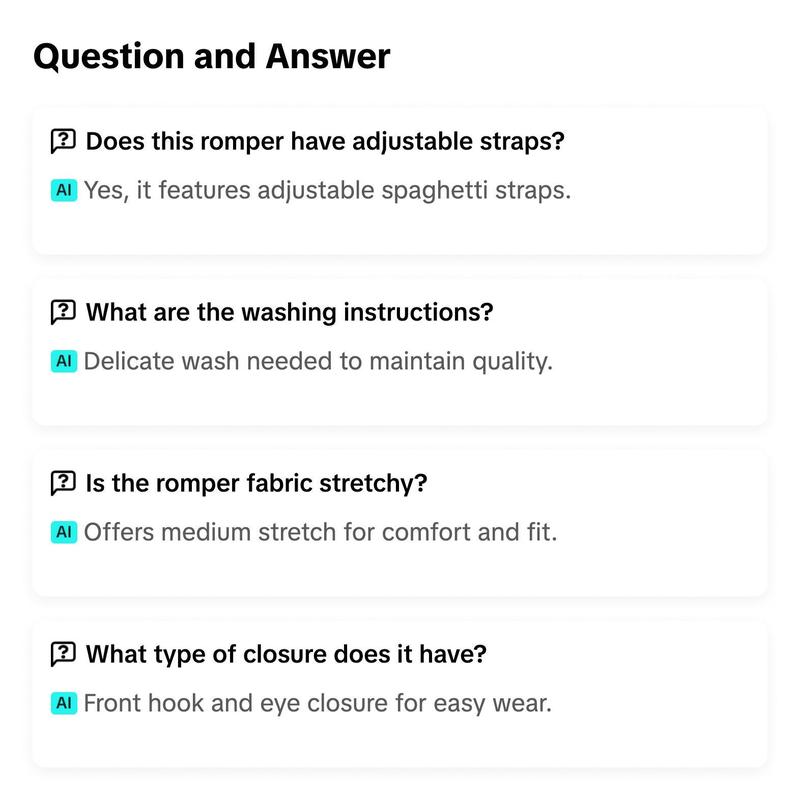800x800 pixels.
Task: Click question icon beside adjustable straps question
Action: point(63,141)
